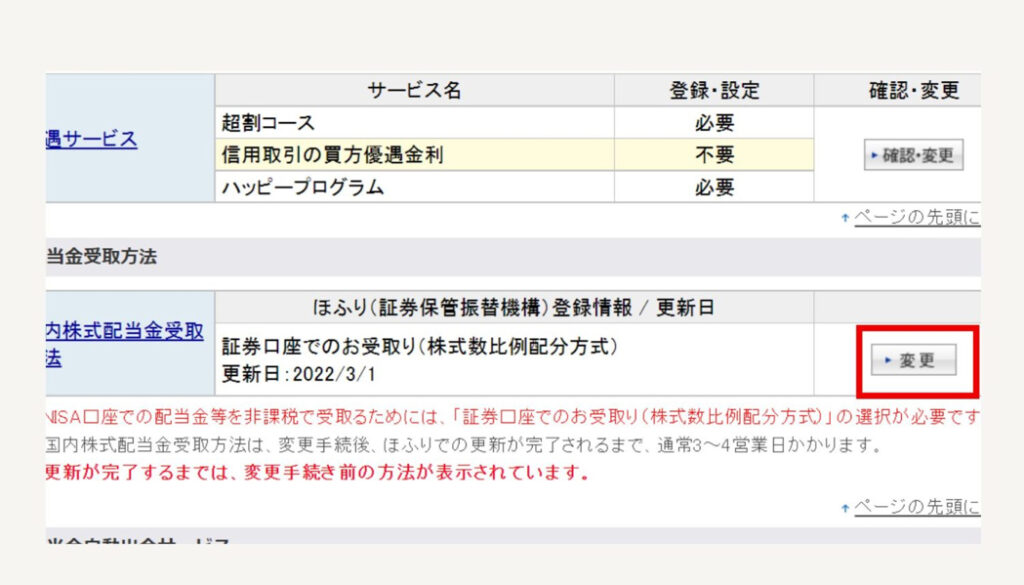
Task: Click the サービス名 column header
Action: [x=414, y=90]
